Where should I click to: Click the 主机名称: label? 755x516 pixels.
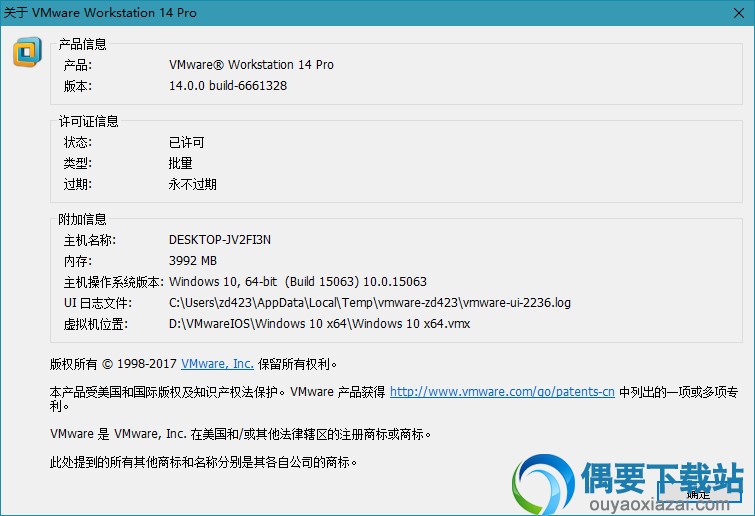pos(90,240)
